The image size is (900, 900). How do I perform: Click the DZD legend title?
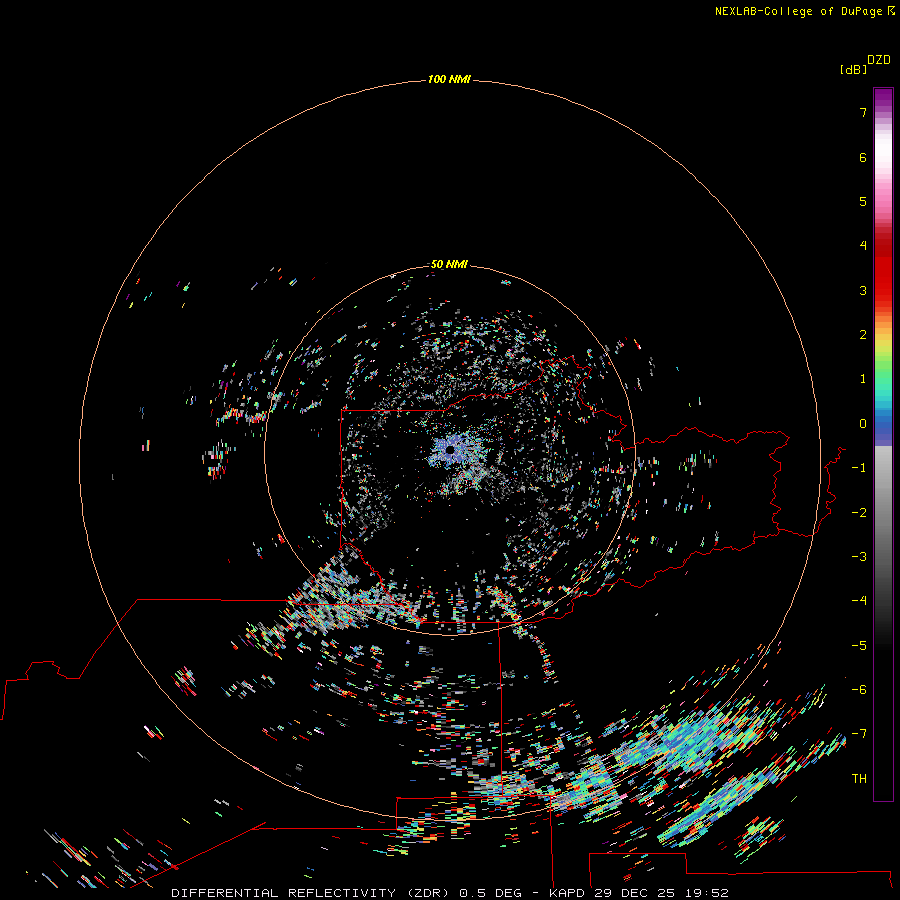(878, 60)
